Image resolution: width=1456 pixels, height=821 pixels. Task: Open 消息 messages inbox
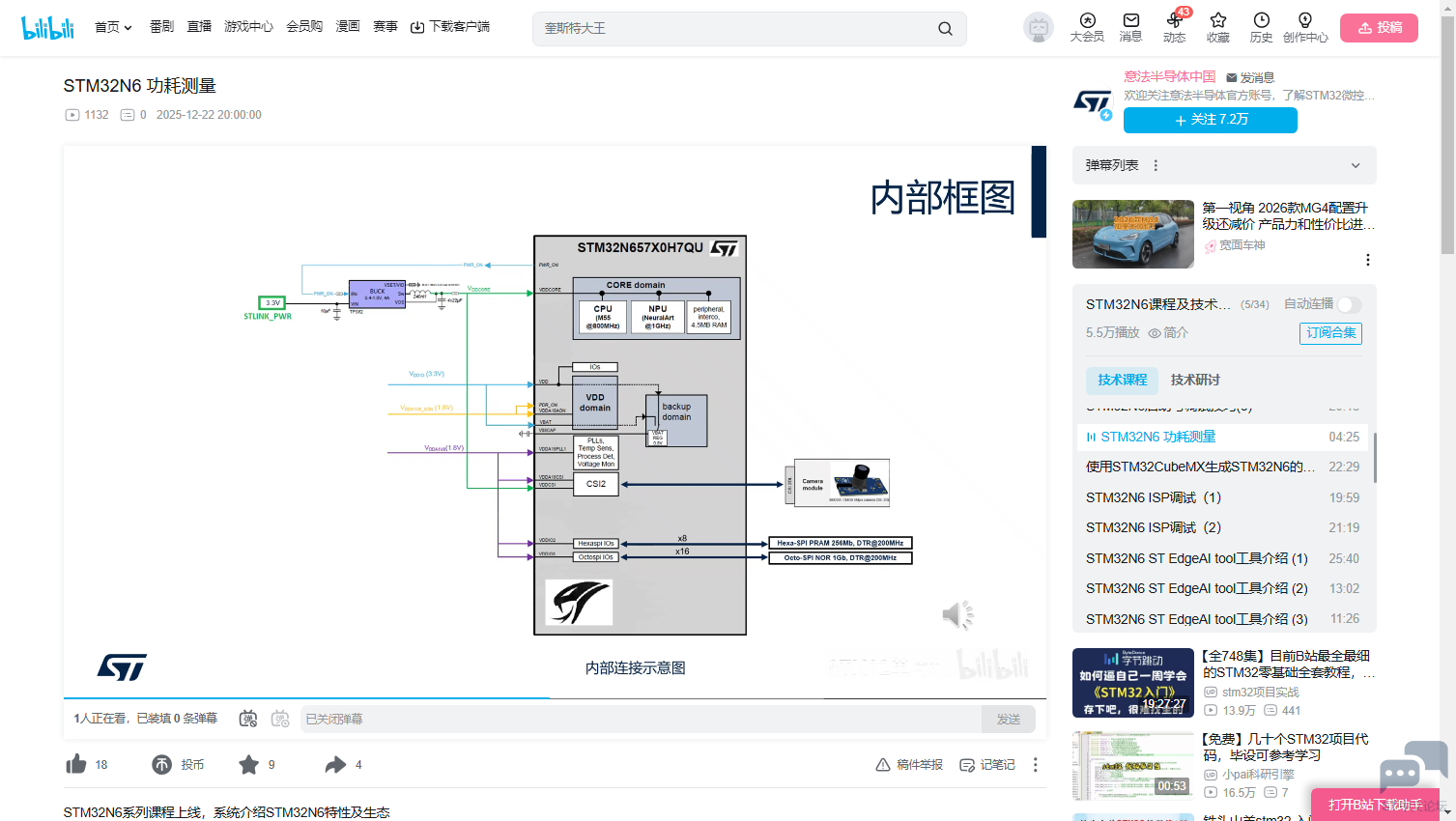[x=1130, y=28]
